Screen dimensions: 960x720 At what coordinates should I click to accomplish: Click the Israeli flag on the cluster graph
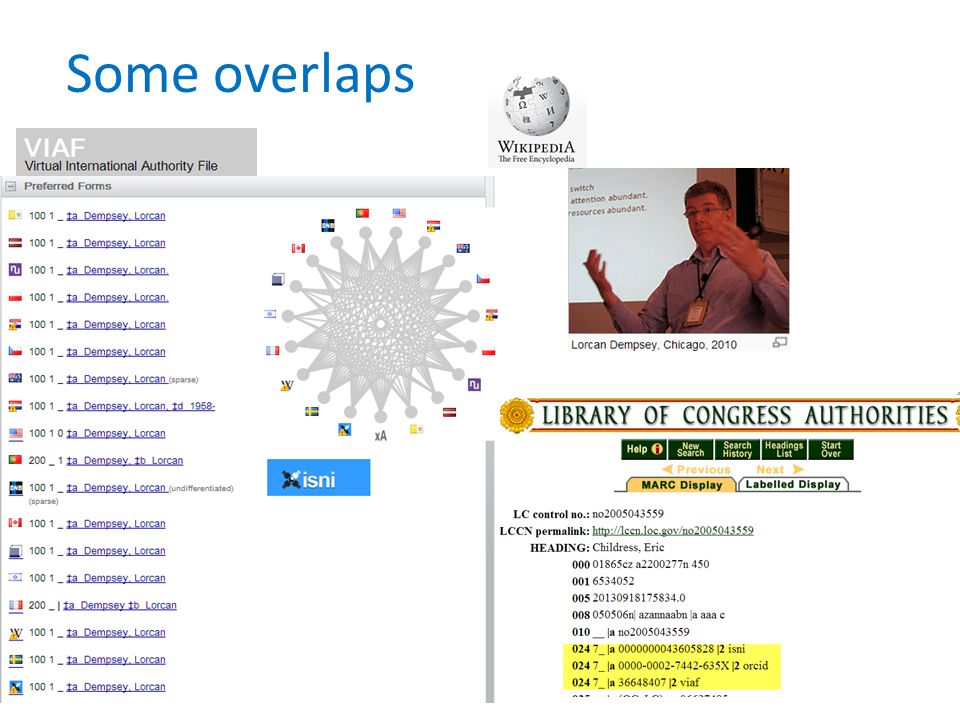(270, 314)
